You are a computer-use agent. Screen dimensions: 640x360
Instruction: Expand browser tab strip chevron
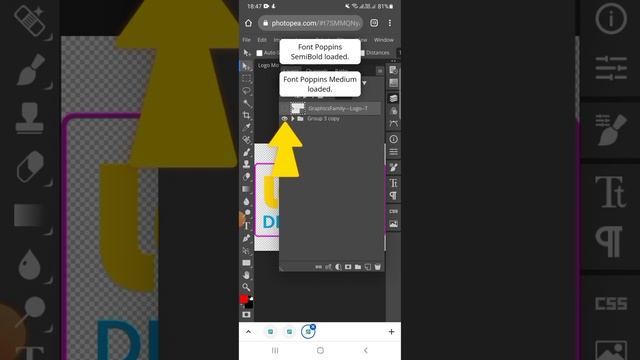tap(249, 332)
